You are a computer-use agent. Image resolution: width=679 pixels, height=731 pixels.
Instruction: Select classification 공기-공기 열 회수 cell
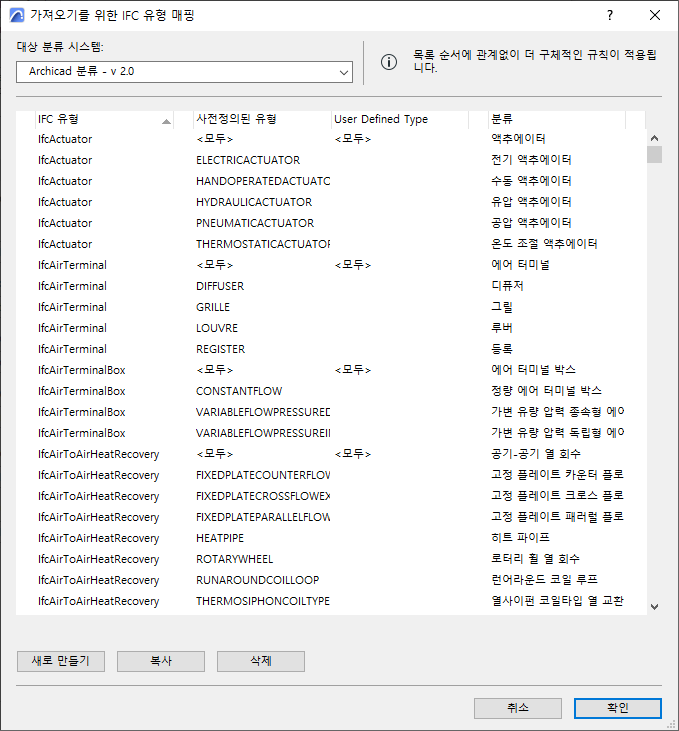point(535,454)
